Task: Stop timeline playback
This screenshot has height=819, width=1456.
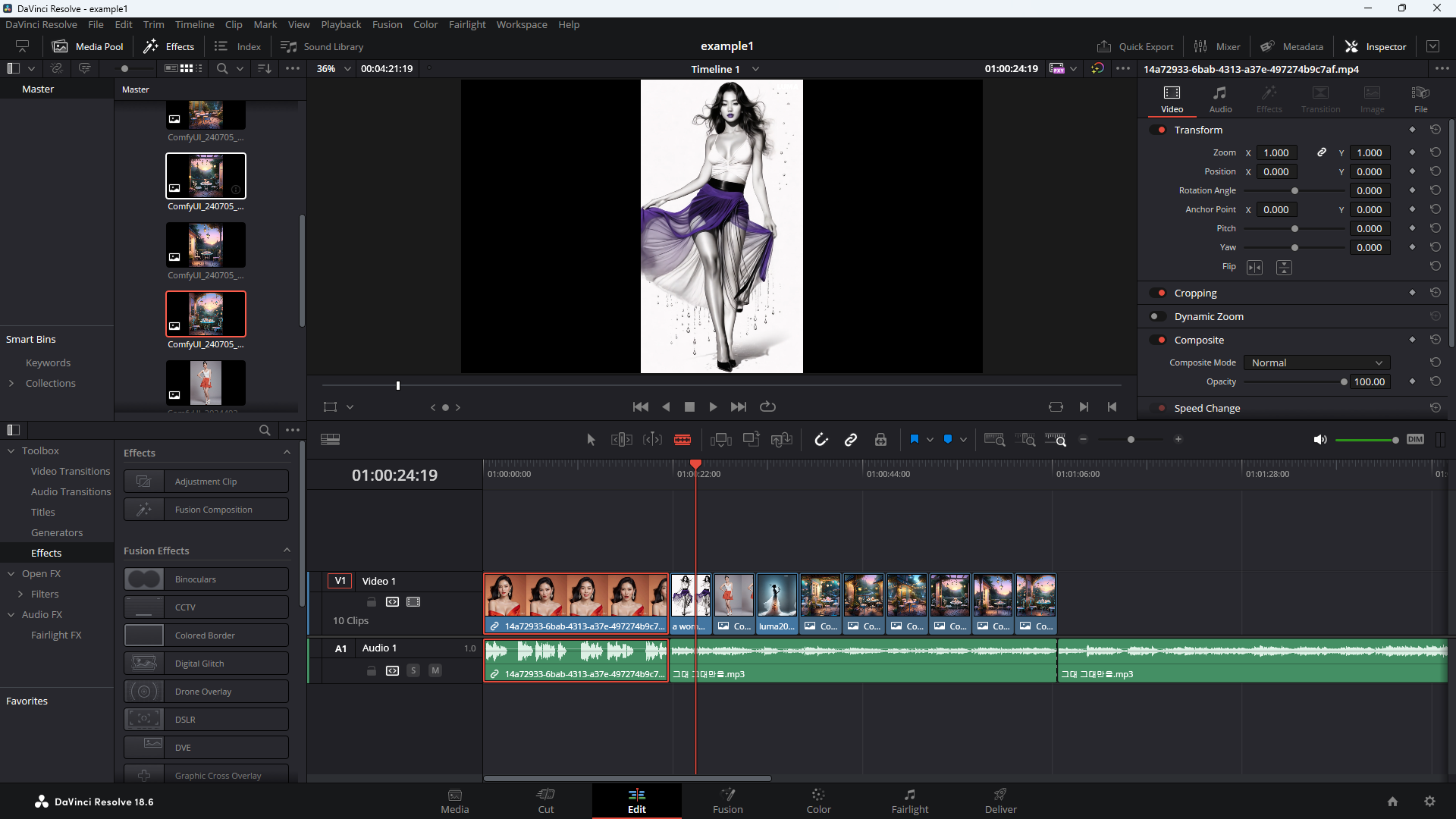Action: tap(689, 407)
